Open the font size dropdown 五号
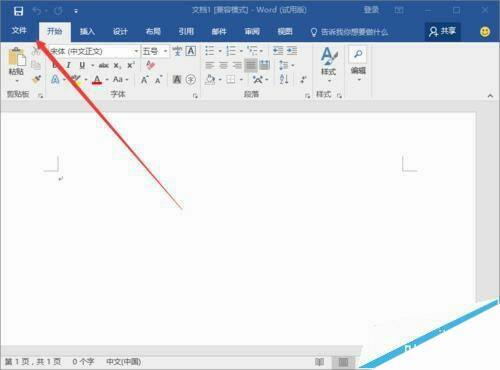The height and width of the screenshot is (370, 500). 165,51
